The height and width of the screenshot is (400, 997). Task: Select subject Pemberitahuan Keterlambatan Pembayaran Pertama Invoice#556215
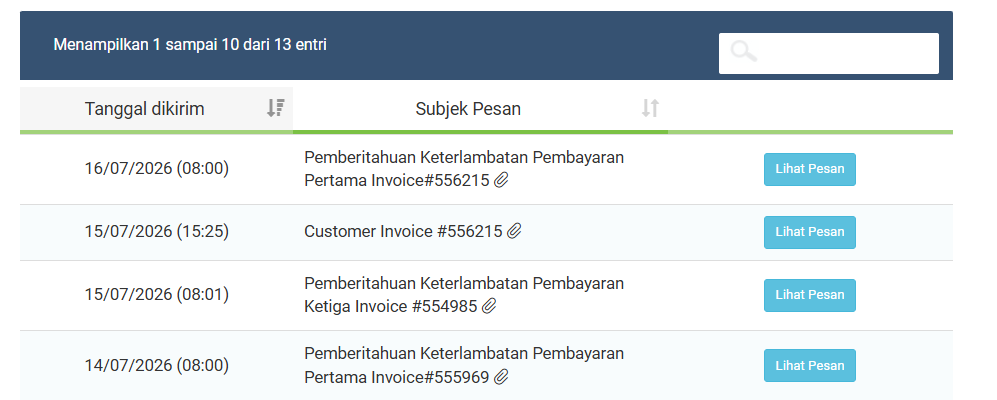(x=464, y=169)
